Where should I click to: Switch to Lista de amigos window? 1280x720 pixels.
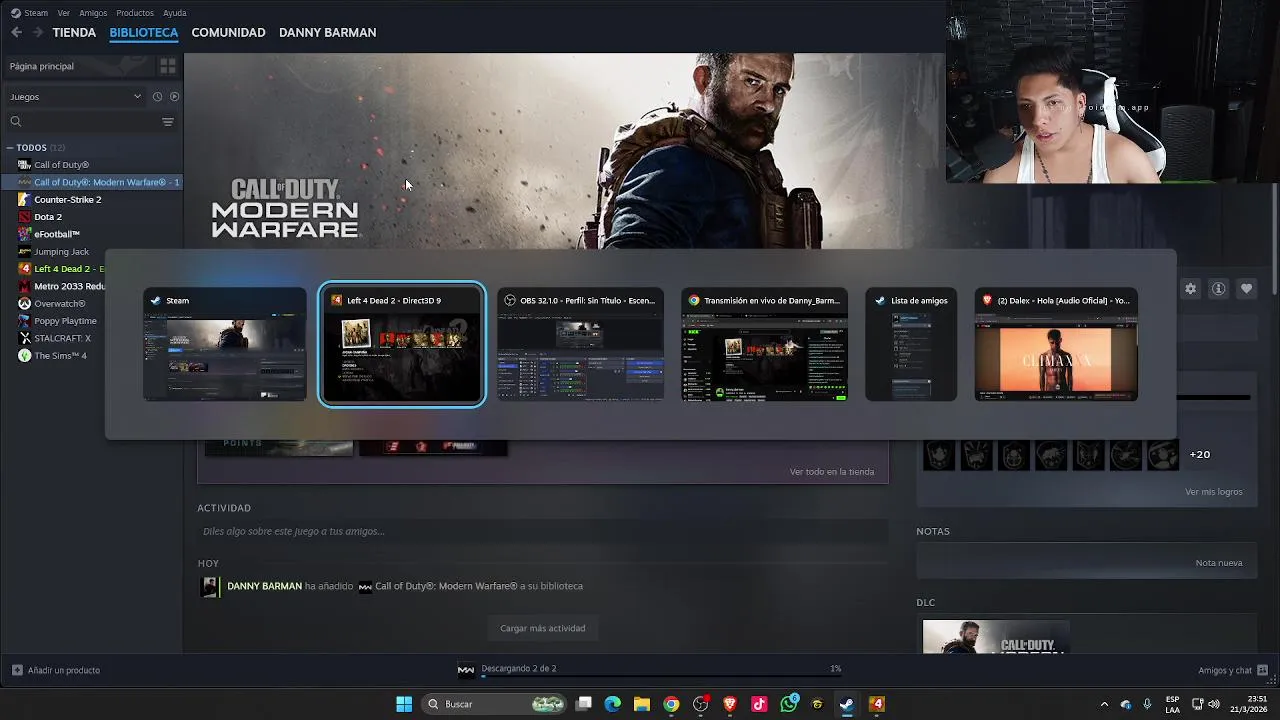click(911, 345)
